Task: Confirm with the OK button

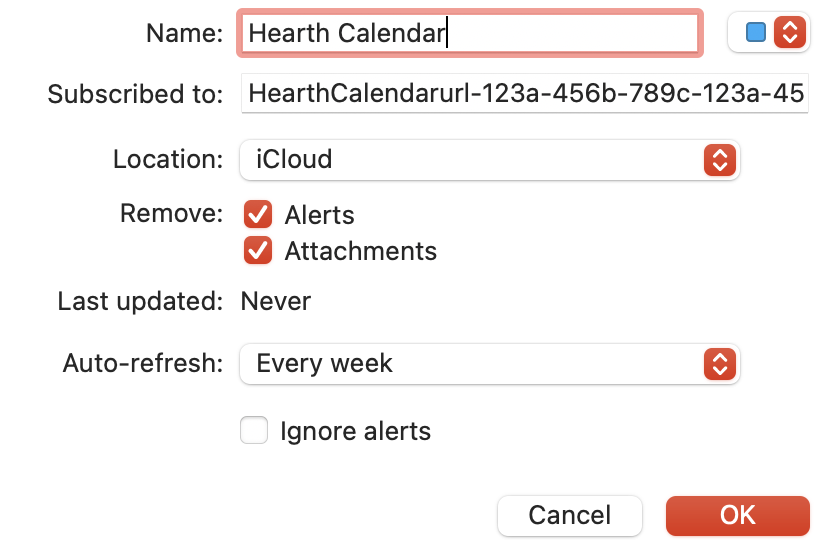Action: [737, 515]
